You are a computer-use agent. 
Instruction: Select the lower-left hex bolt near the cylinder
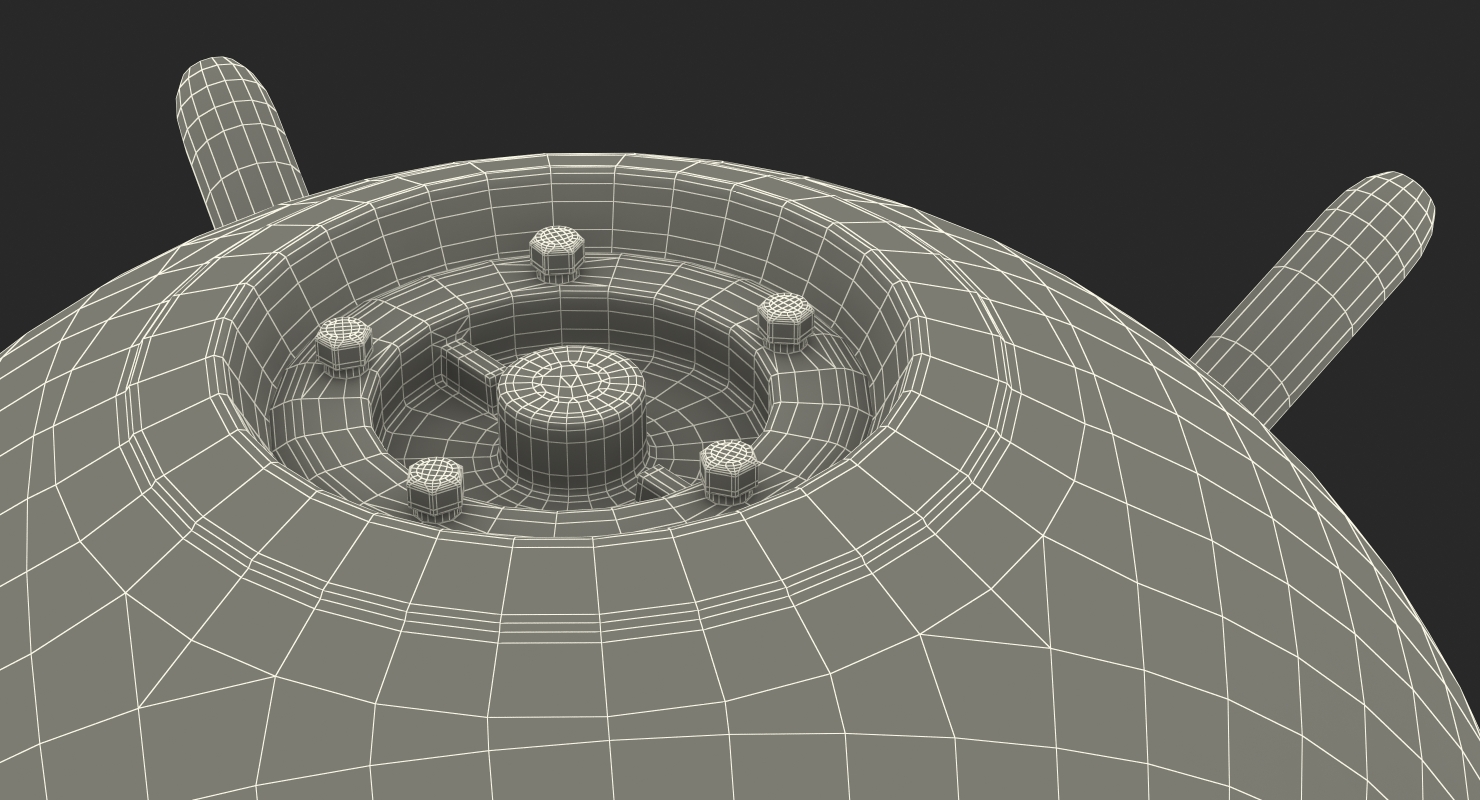435,489
